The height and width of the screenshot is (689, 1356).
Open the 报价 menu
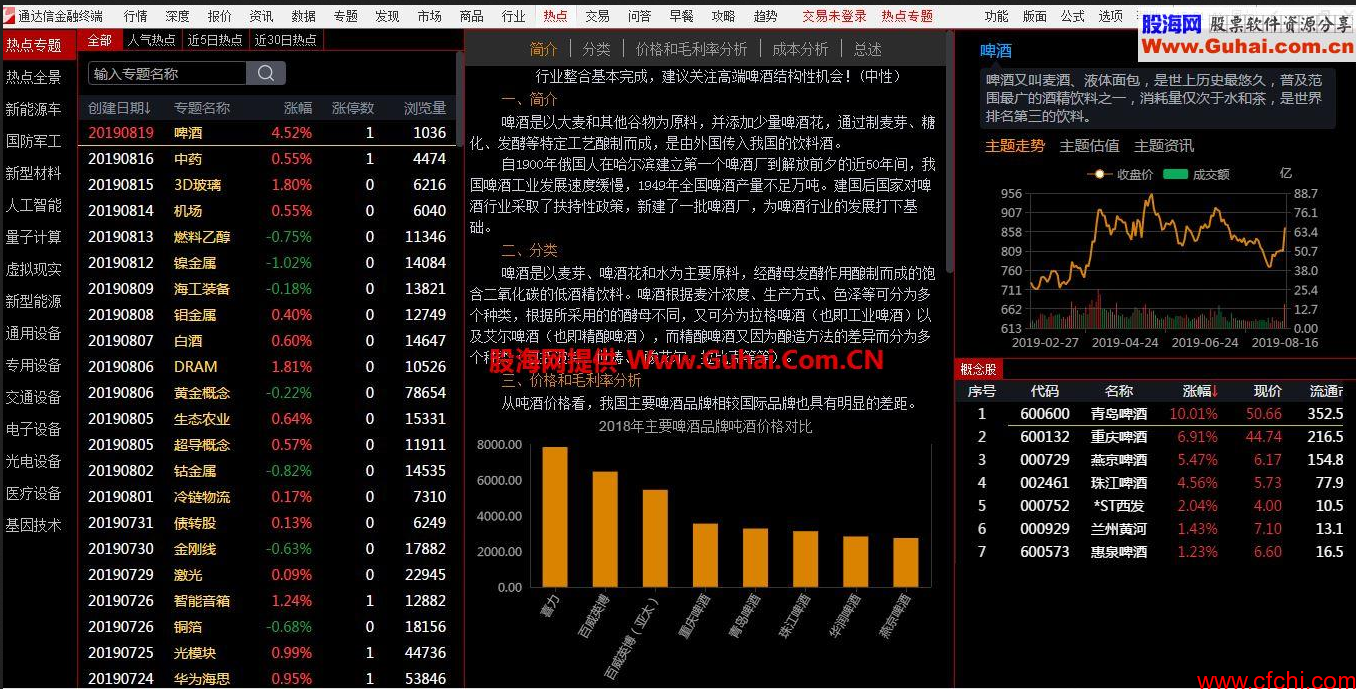(x=219, y=16)
